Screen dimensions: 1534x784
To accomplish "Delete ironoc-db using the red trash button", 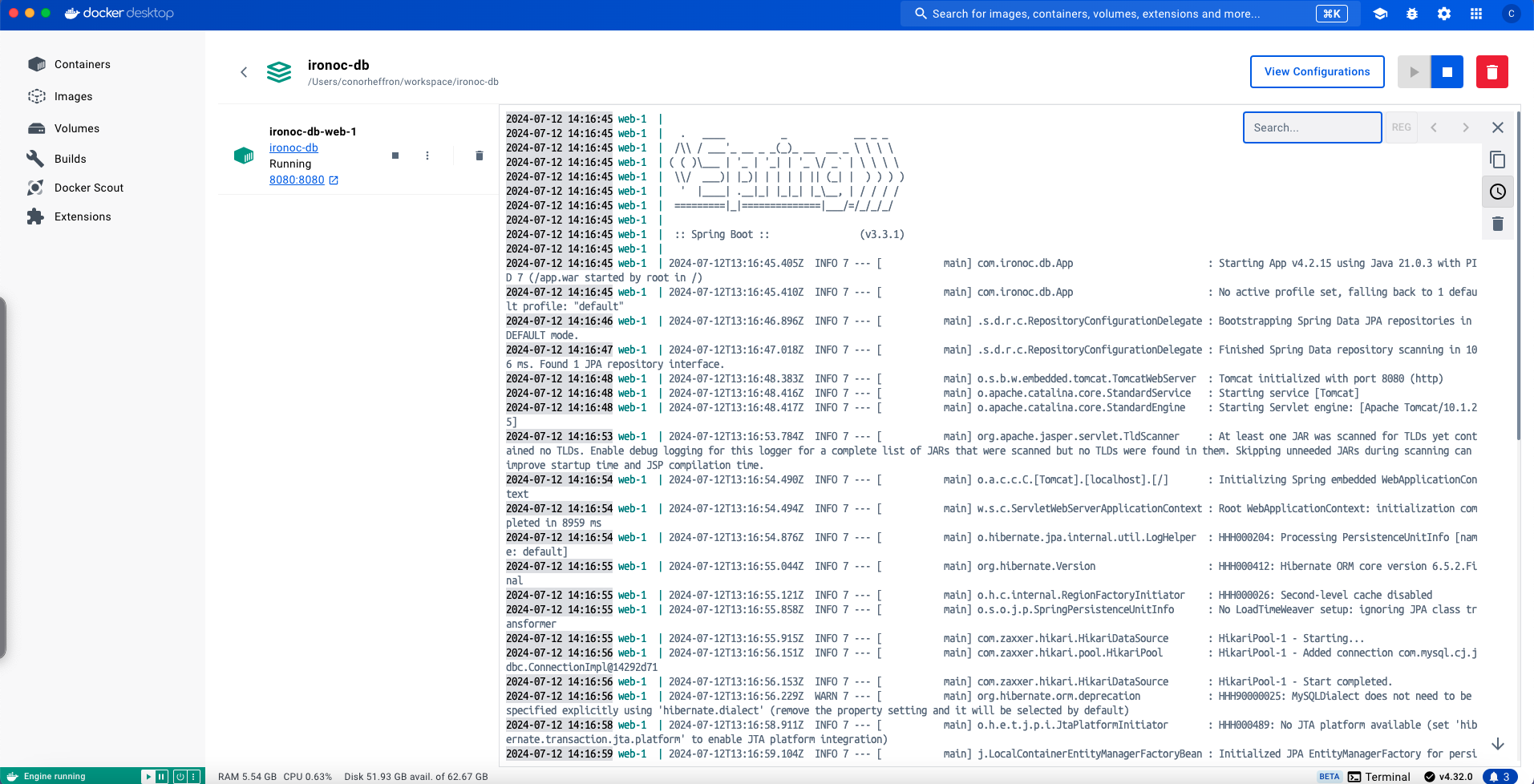I will (x=1492, y=72).
